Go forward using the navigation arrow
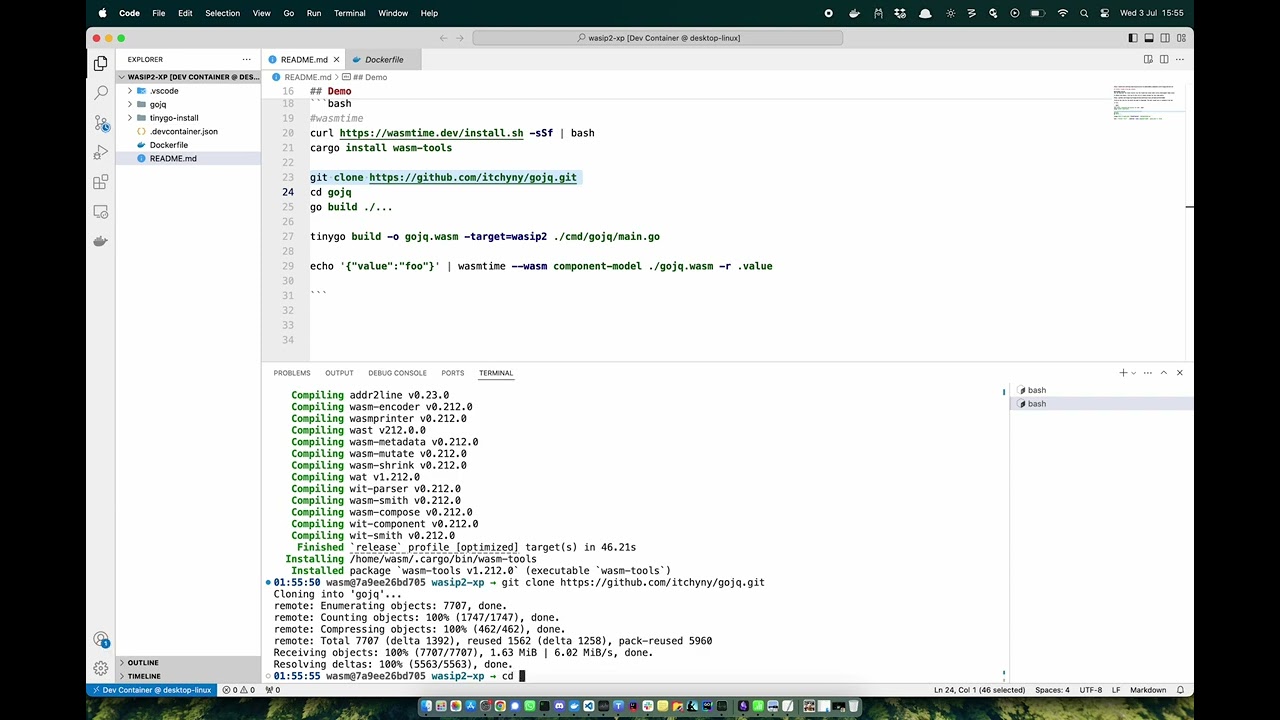Image resolution: width=1280 pixels, height=720 pixels. (x=462, y=38)
